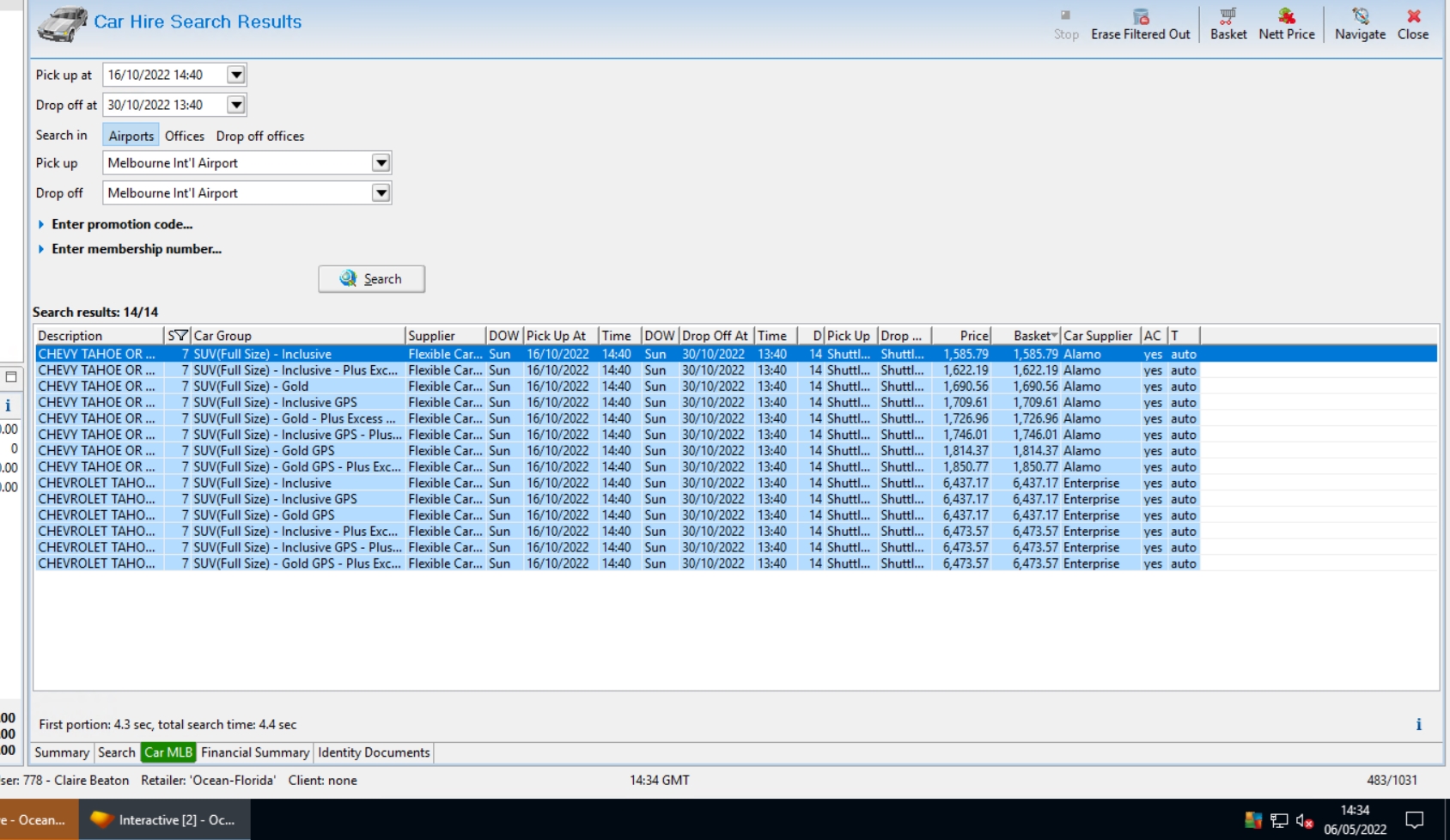The image size is (1450, 840).
Task: Click the Drop Off At column header
Action: (x=716, y=336)
